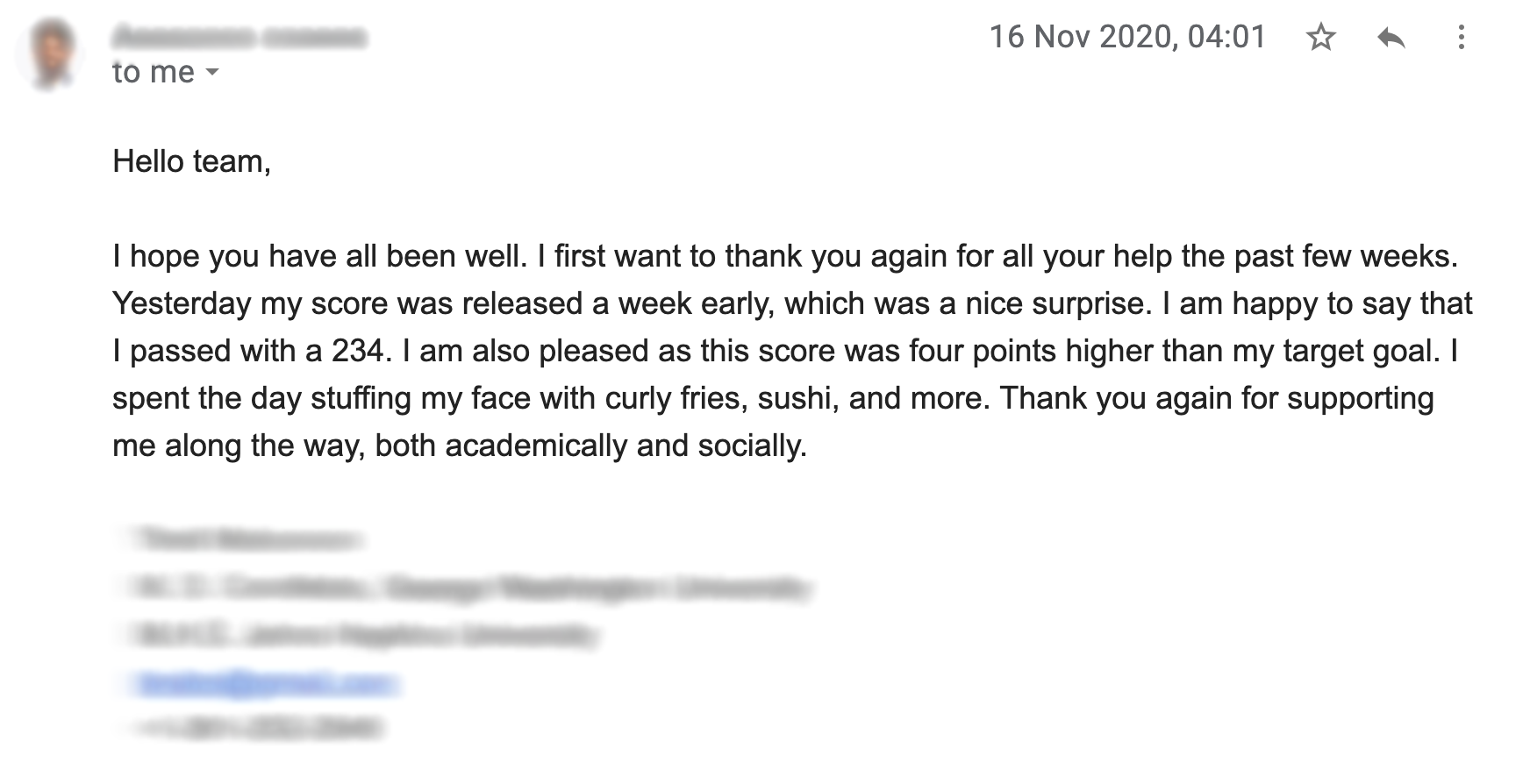1530x784 pixels.
Task: Select the 'to me' label text
Action: click(x=154, y=72)
